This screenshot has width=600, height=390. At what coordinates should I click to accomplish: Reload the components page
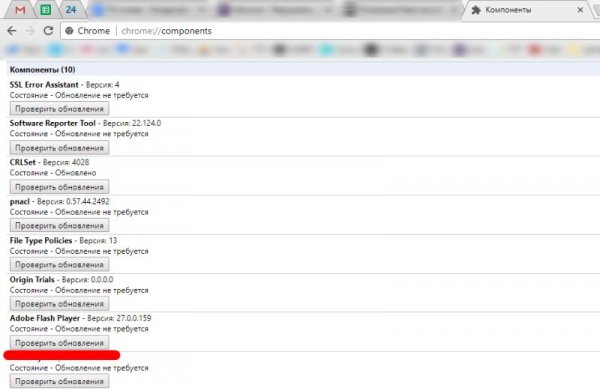point(48,31)
